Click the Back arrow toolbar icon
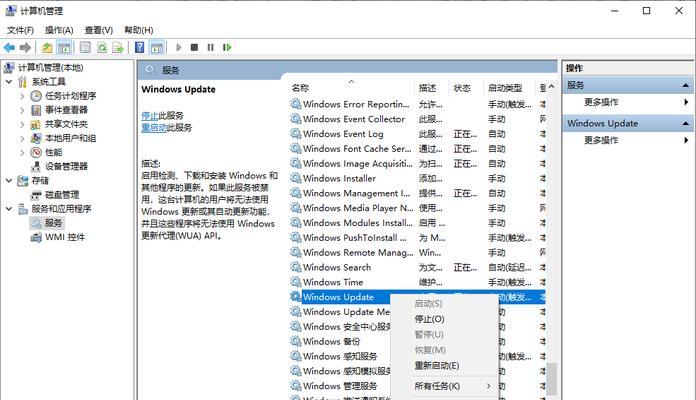The width and height of the screenshot is (696, 400). coord(9,47)
